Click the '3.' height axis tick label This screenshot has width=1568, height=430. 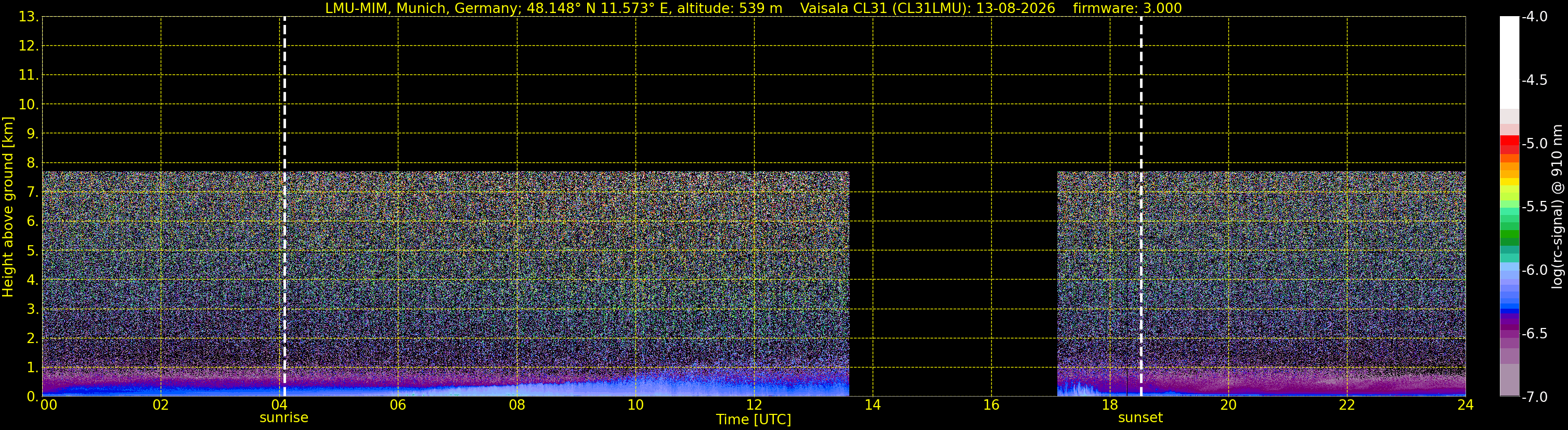point(32,309)
